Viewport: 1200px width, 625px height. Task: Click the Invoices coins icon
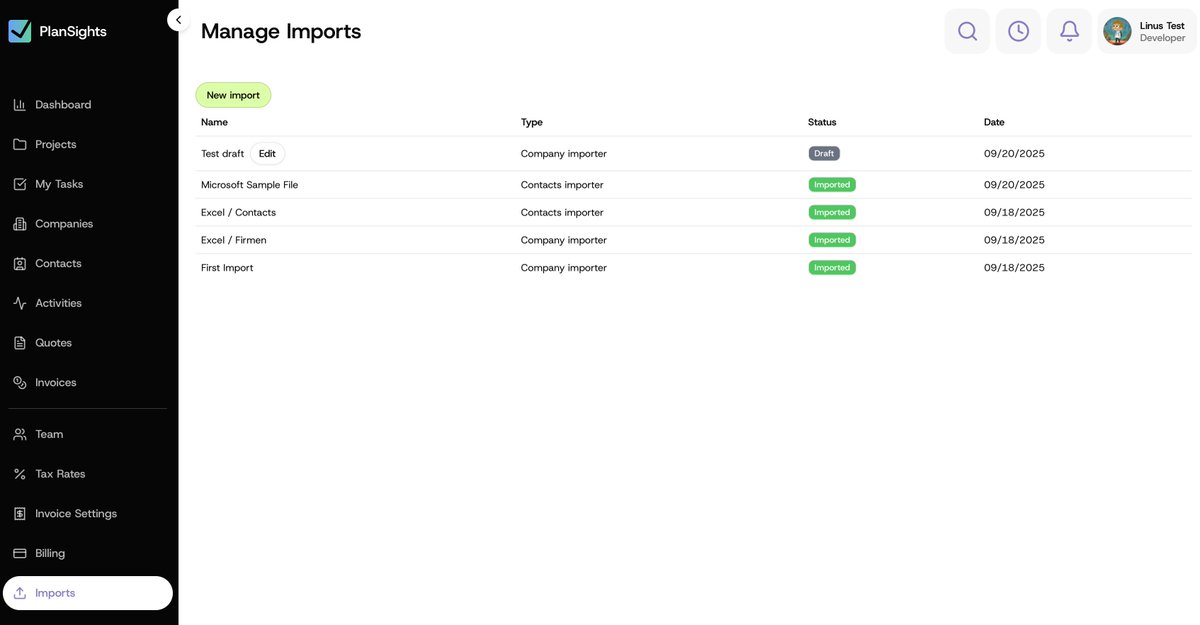pyautogui.click(x=20, y=383)
